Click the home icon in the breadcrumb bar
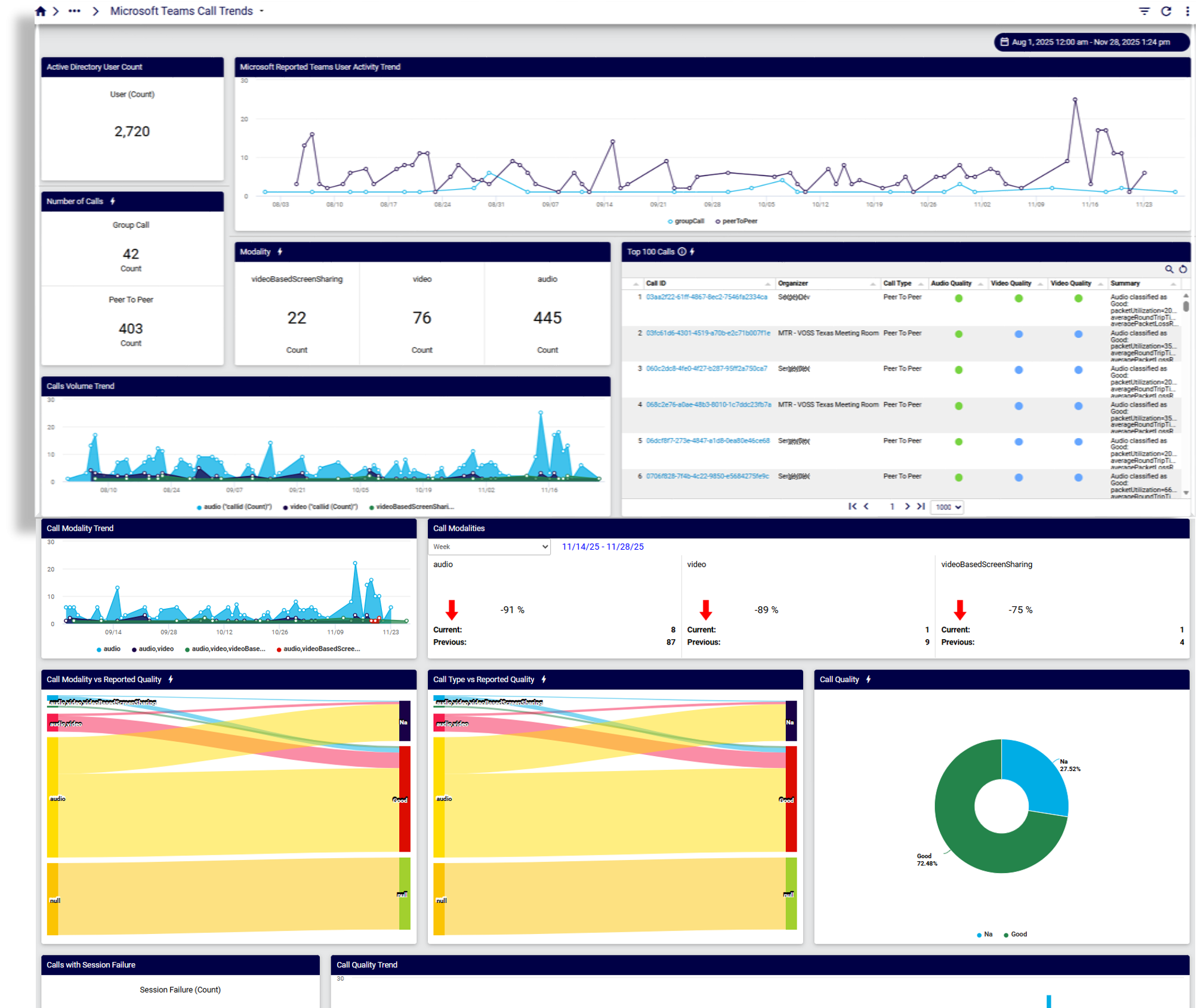The width and height of the screenshot is (1197, 1008). click(41, 10)
